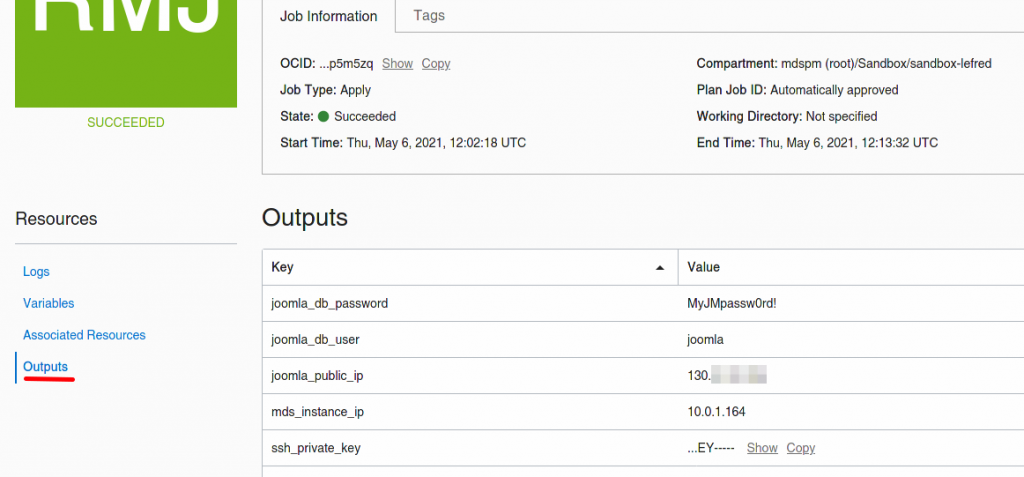
Task: Select the password value MyJMpassw0rd!
Action: coord(732,303)
